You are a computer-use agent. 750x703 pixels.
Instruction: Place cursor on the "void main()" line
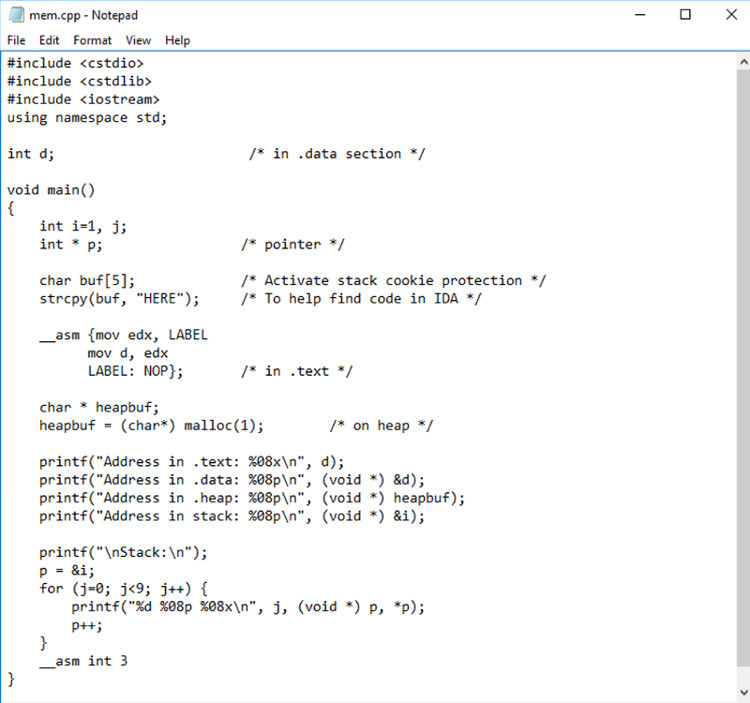click(x=50, y=190)
